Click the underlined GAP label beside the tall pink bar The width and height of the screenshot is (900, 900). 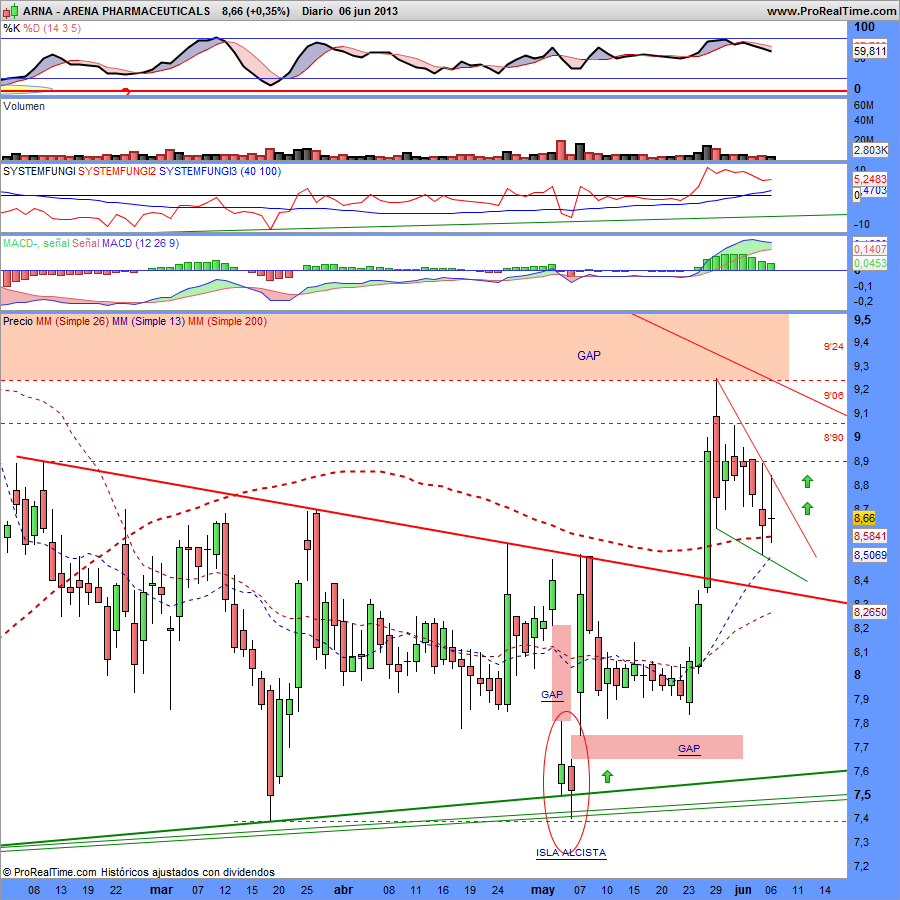pyautogui.click(x=552, y=695)
